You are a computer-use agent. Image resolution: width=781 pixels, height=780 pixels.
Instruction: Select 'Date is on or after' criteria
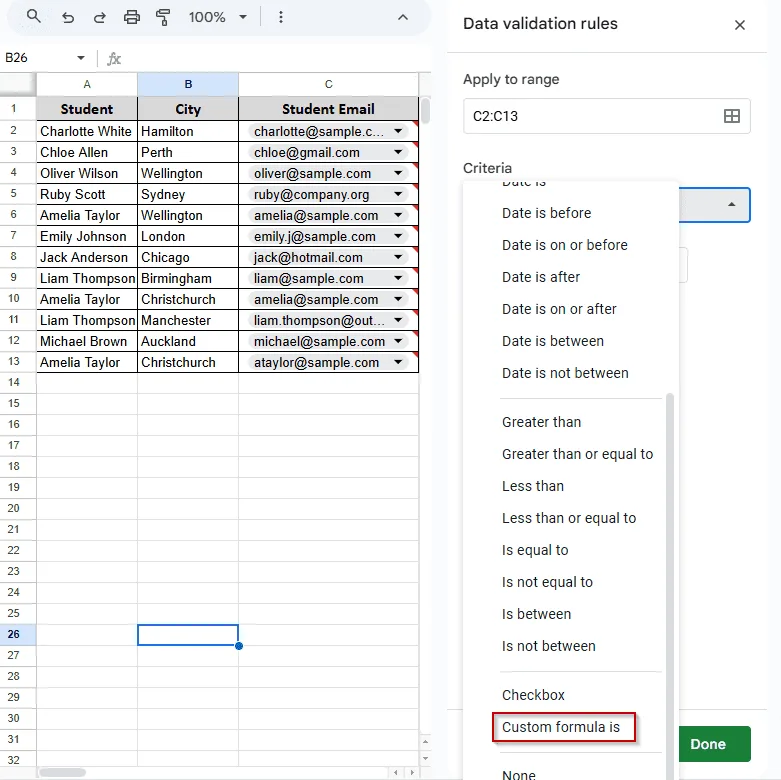coord(559,309)
